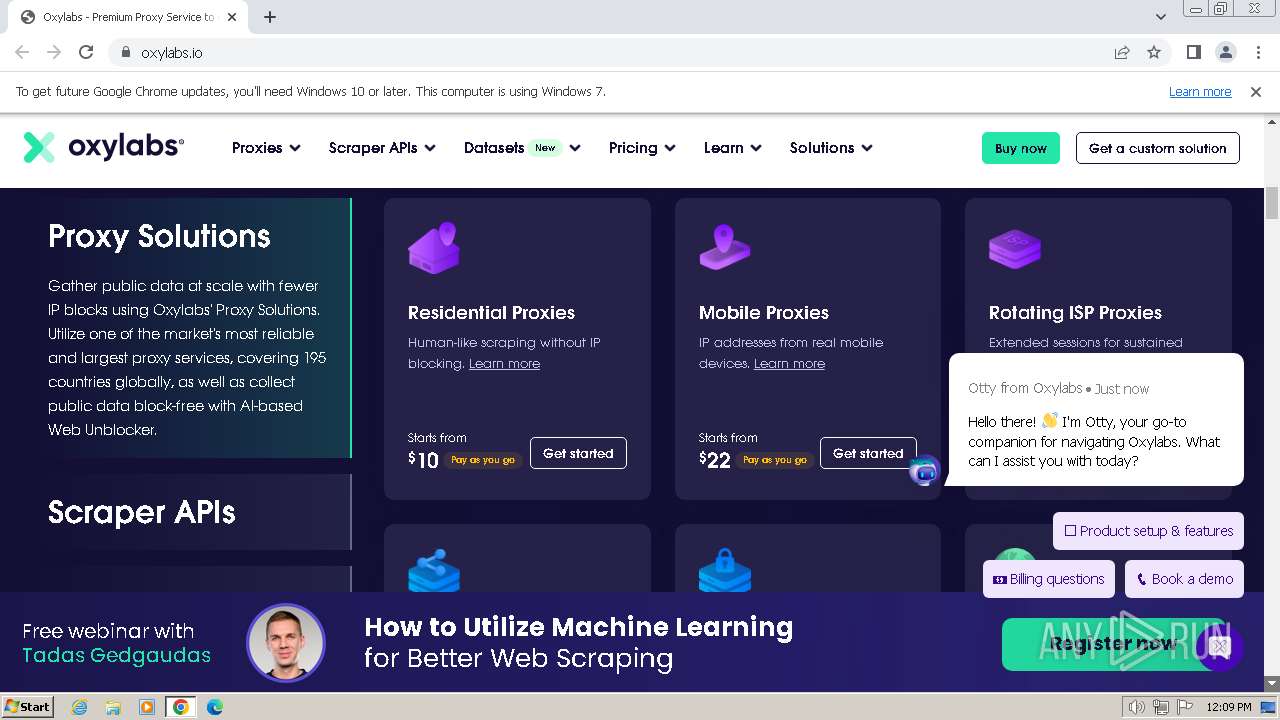This screenshot has width=1280, height=720.
Task: Open the media player taskbar icon
Action: tap(147, 707)
